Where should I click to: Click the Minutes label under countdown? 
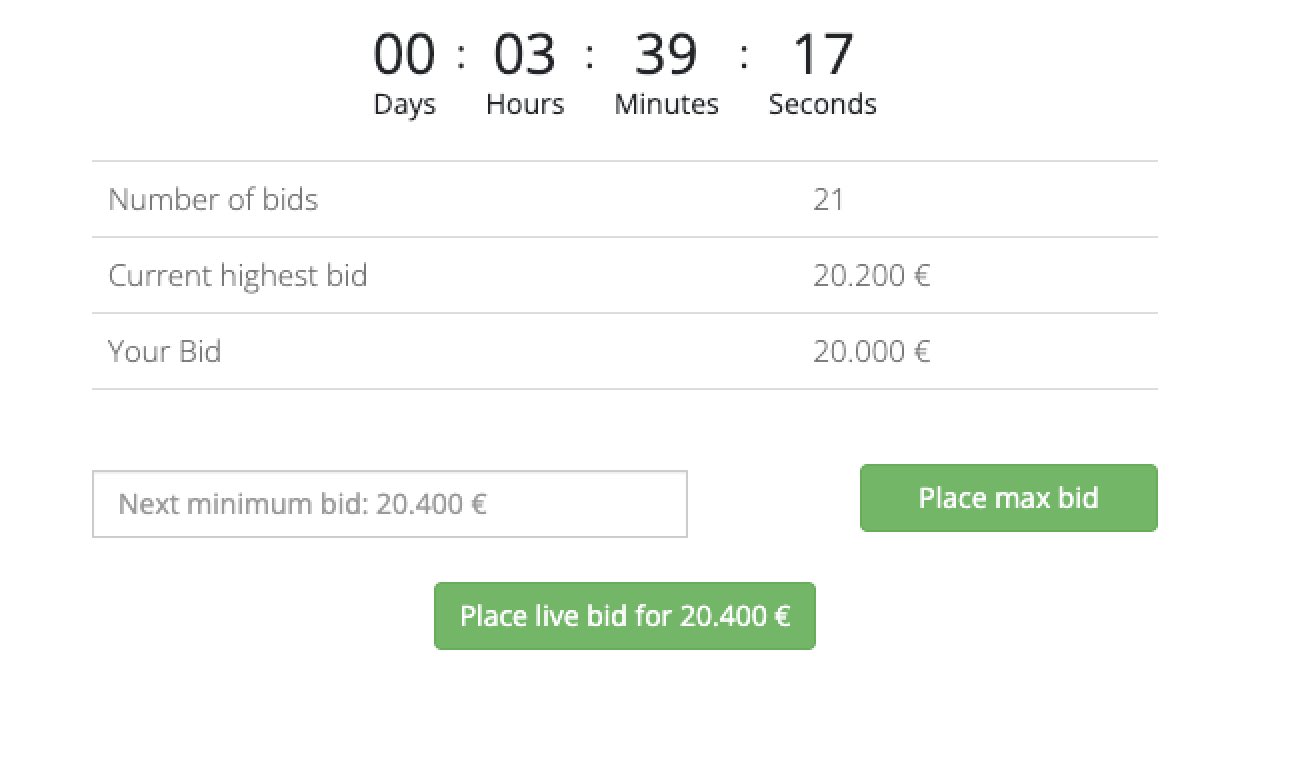point(666,104)
